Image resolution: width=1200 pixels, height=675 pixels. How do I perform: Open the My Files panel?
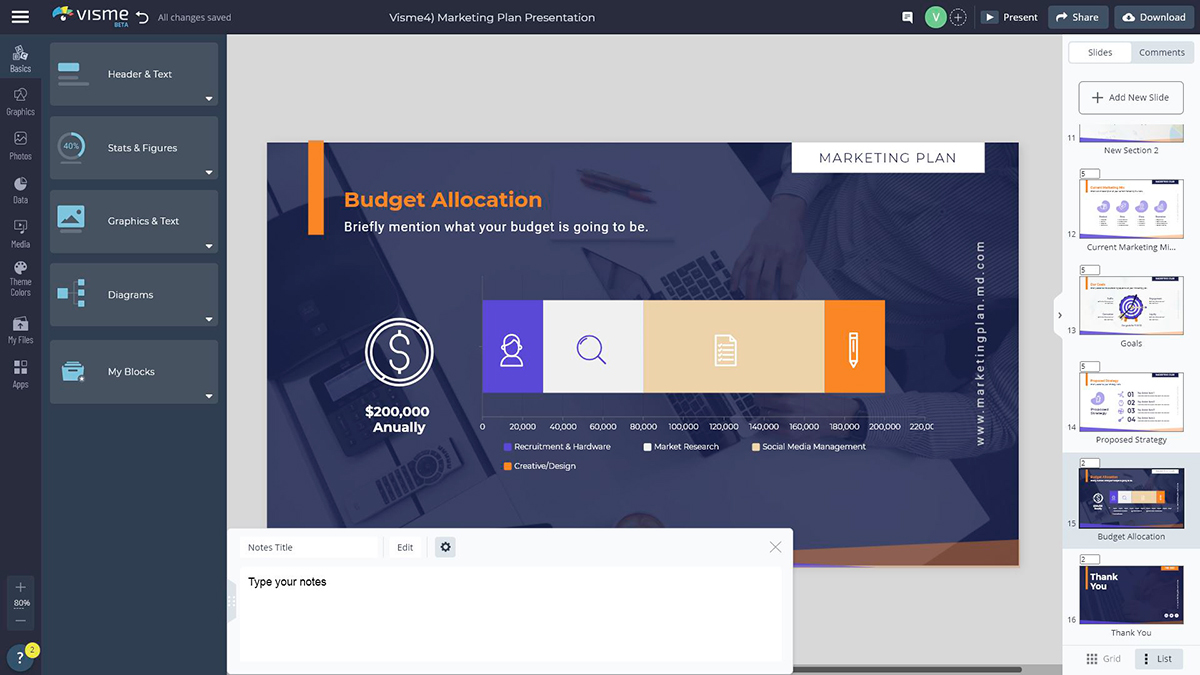(20, 329)
